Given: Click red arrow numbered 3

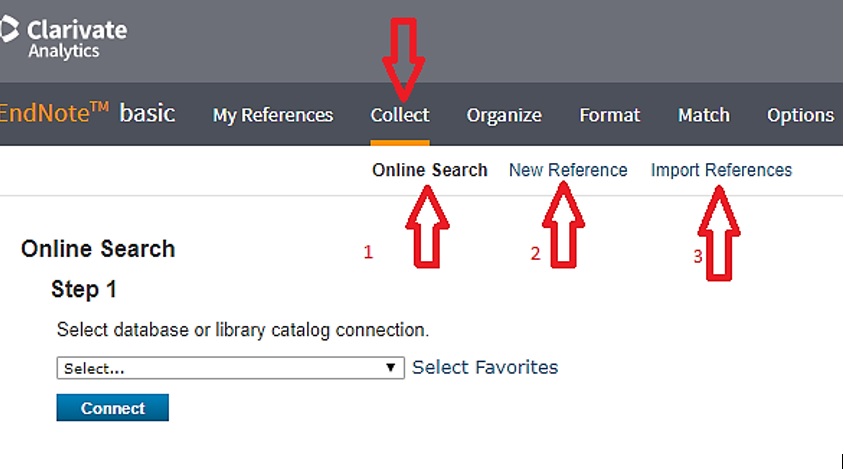Looking at the screenshot, I should tap(719, 234).
